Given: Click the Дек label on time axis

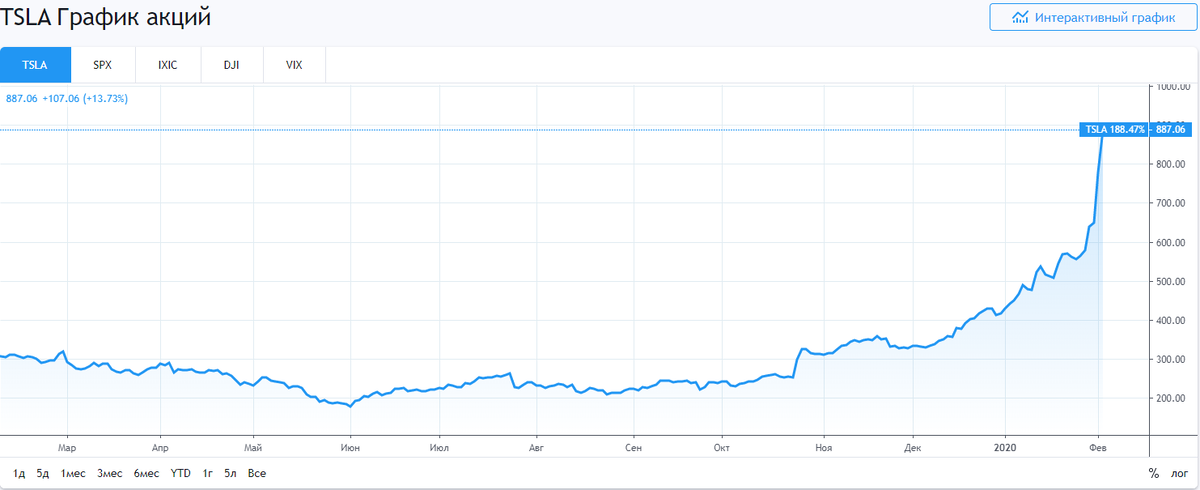Looking at the screenshot, I should pos(912,448).
